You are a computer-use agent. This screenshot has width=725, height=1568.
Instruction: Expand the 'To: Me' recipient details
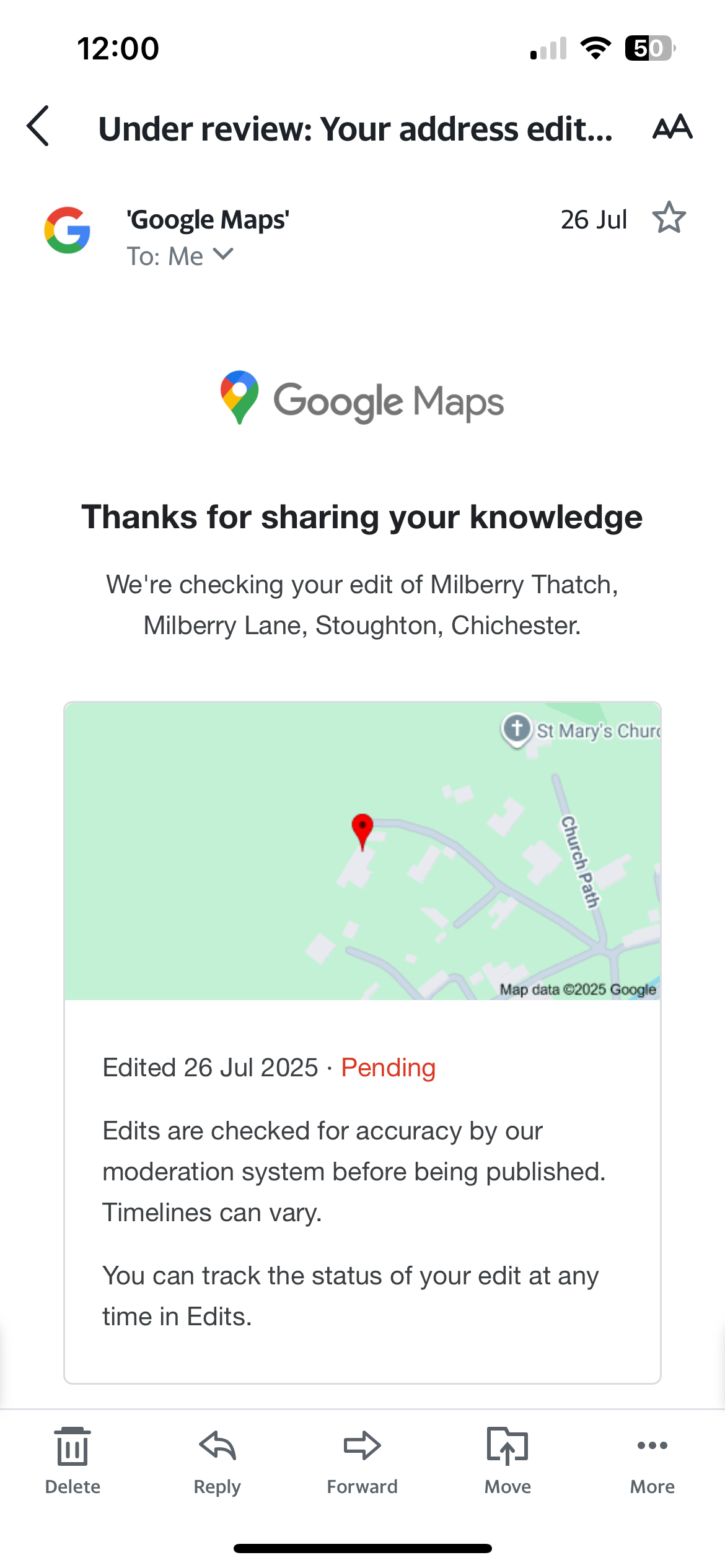pos(180,256)
